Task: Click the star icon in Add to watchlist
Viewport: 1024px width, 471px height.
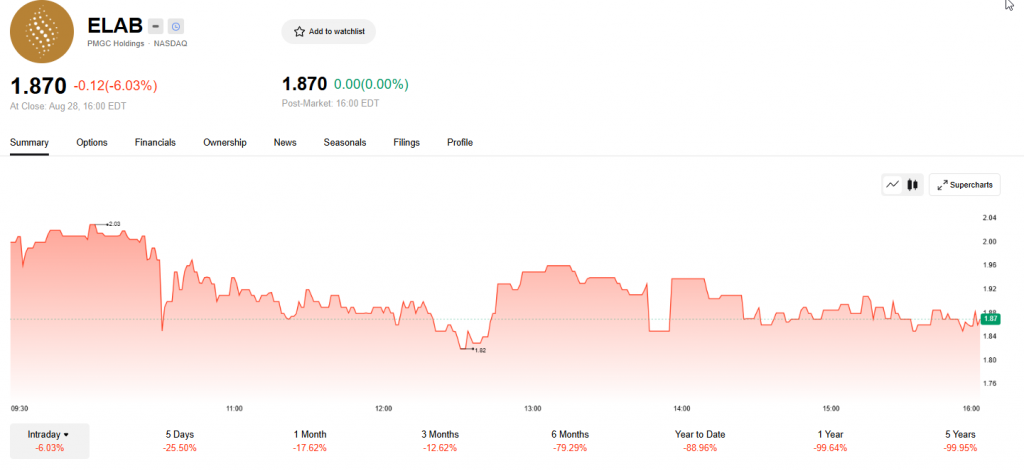Action: [x=299, y=31]
